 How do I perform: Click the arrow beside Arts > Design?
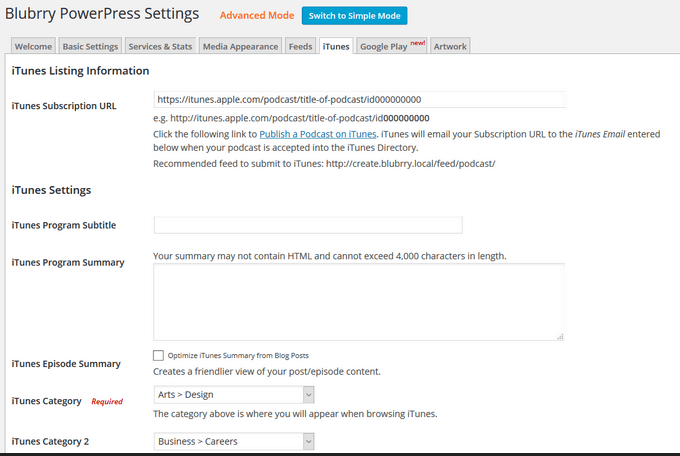pos(308,394)
